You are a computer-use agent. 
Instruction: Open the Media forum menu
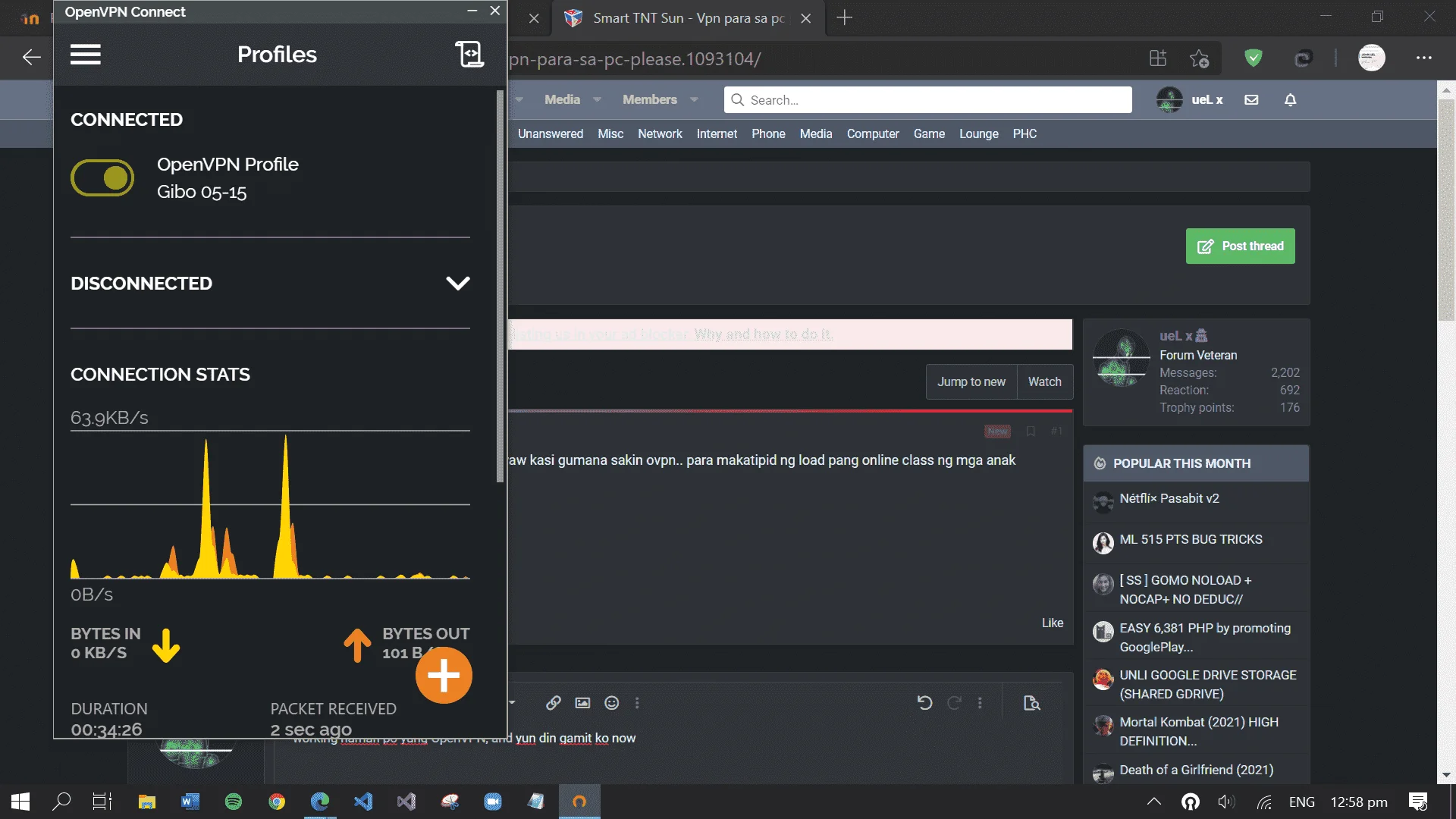pos(562,99)
